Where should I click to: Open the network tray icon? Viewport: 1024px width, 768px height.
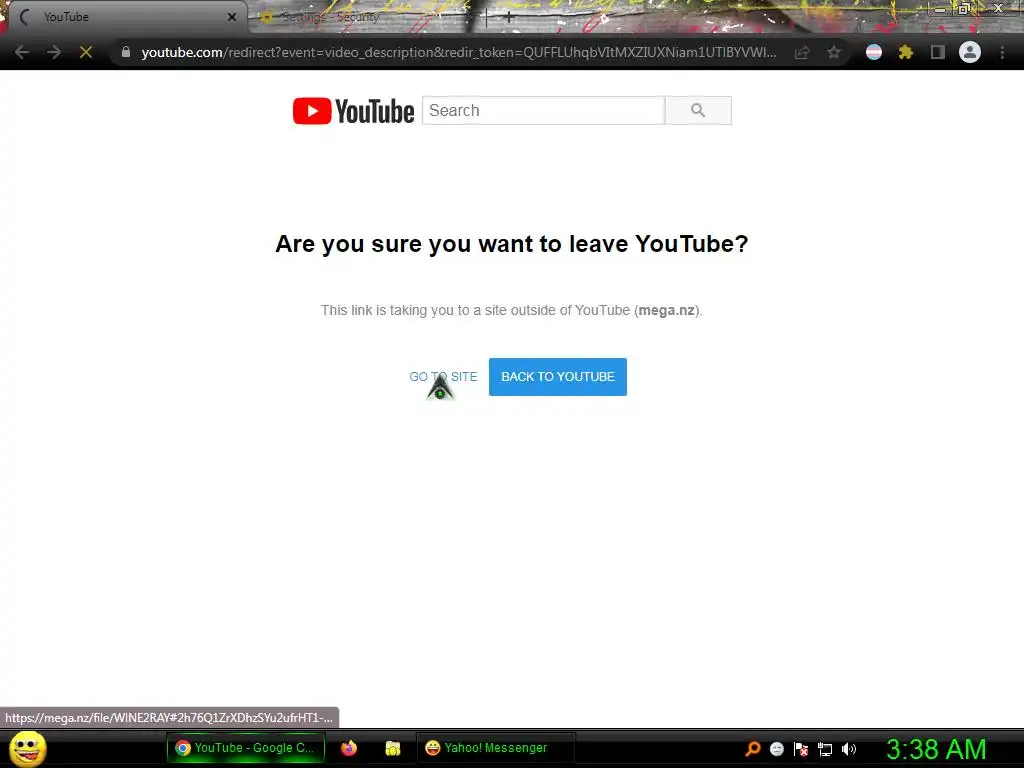point(825,749)
